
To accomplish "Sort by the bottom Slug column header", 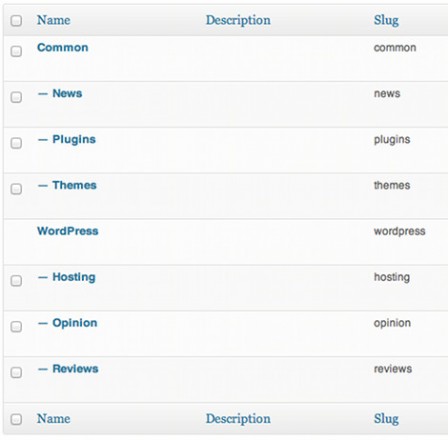I will coord(386,419).
